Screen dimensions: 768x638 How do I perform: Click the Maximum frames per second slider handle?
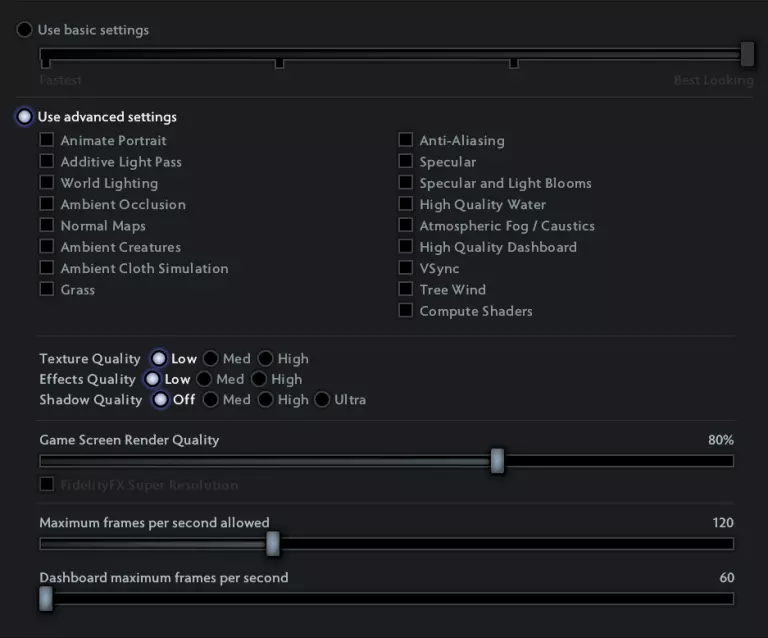coord(273,543)
